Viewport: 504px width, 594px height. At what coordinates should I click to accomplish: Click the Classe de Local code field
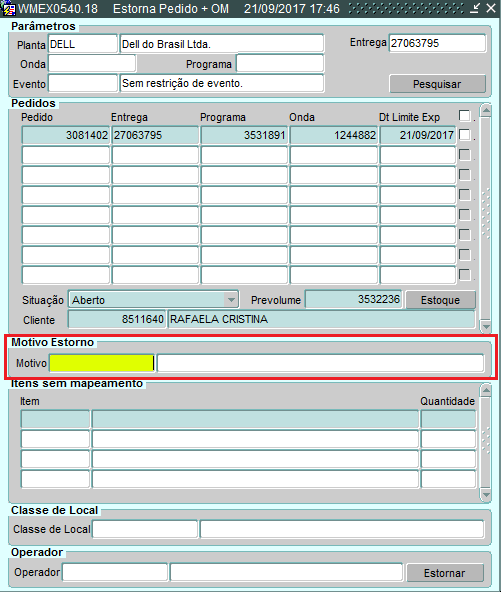point(146,530)
